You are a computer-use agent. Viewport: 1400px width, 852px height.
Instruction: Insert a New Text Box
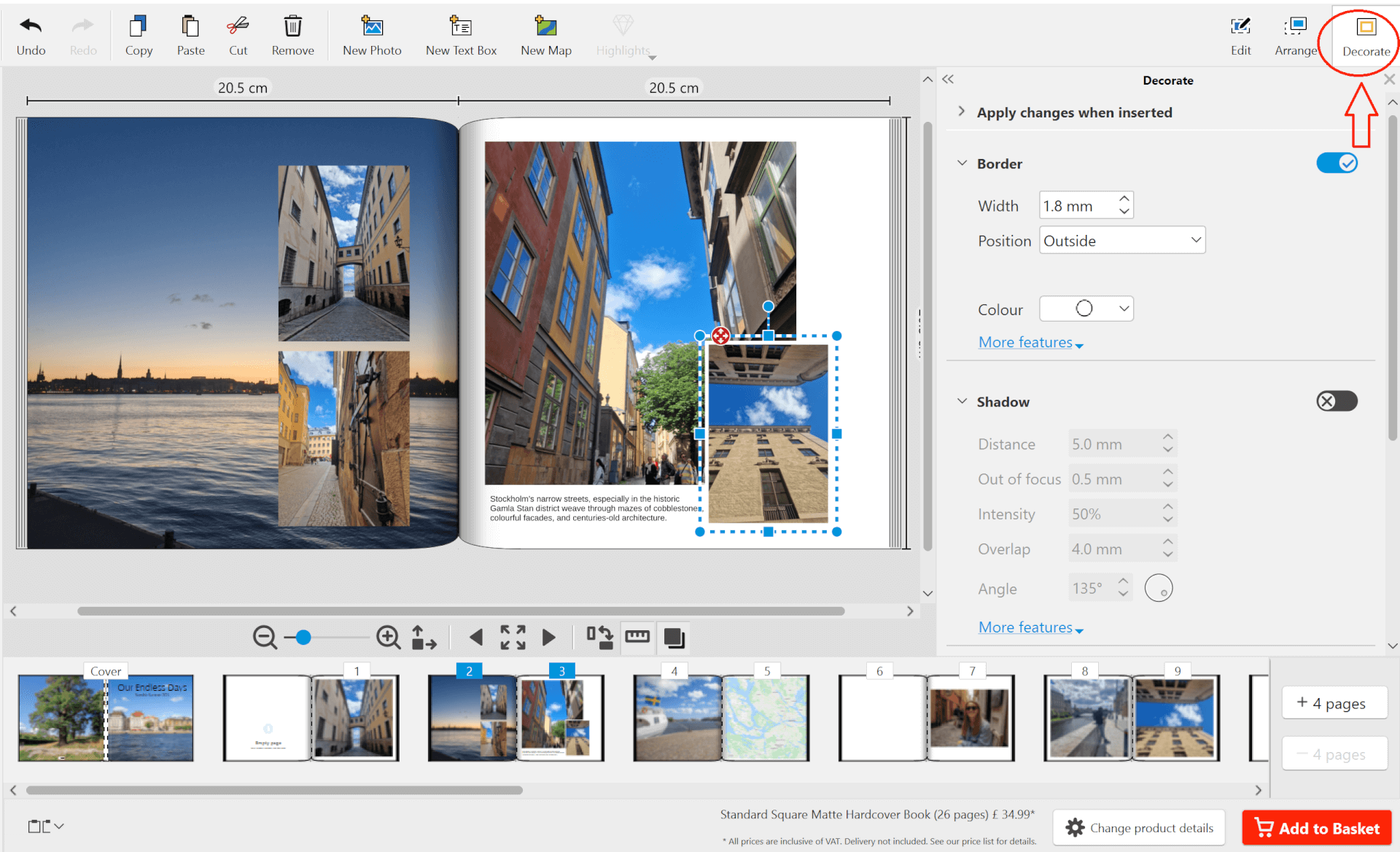pos(461,35)
